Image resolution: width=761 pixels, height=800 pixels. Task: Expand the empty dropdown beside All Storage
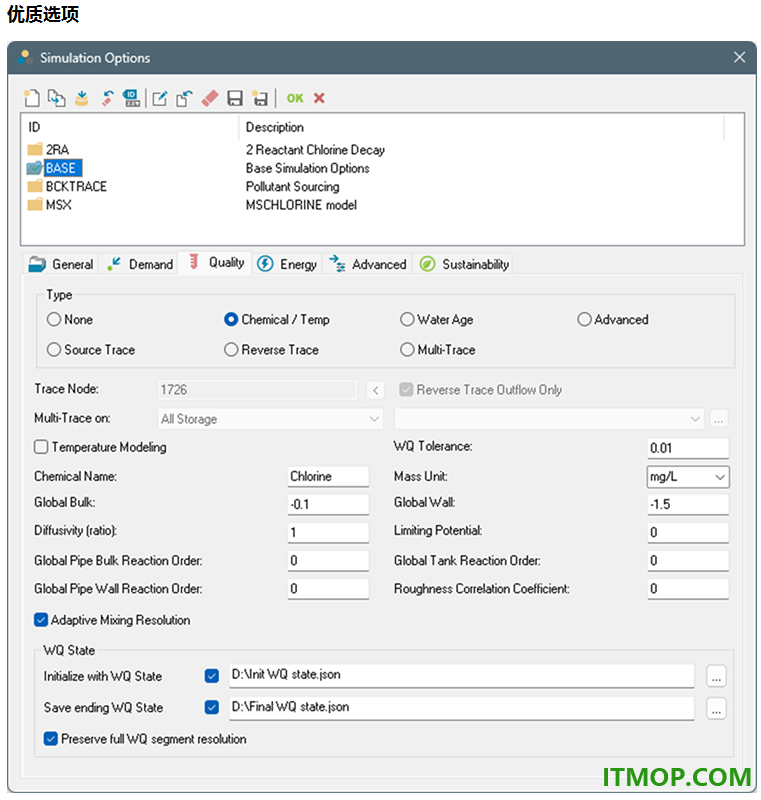coord(549,419)
